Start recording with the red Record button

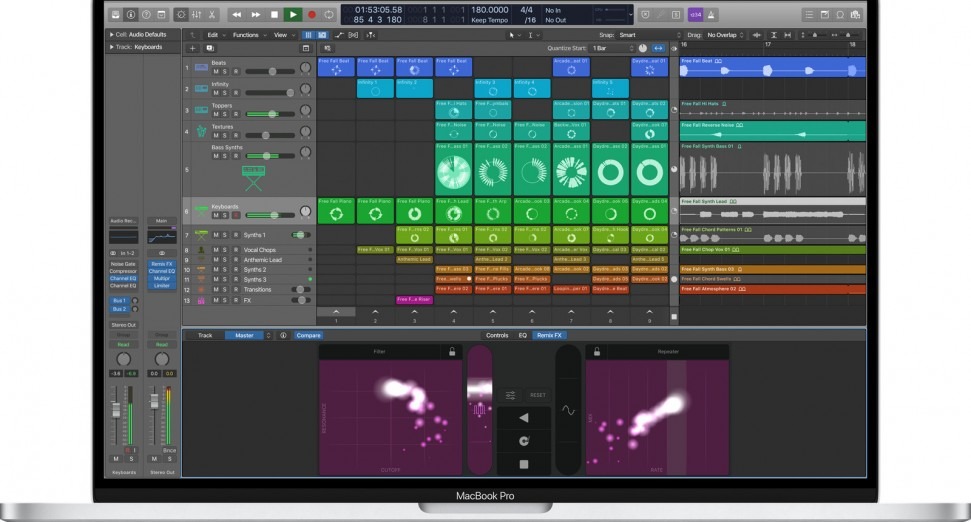point(312,14)
